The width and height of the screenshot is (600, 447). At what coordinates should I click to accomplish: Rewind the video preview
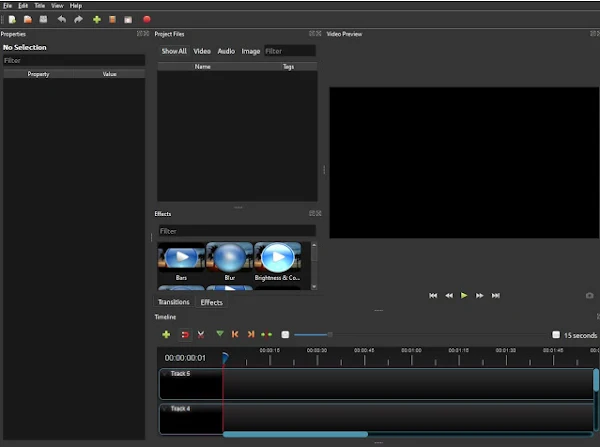[x=449, y=295]
